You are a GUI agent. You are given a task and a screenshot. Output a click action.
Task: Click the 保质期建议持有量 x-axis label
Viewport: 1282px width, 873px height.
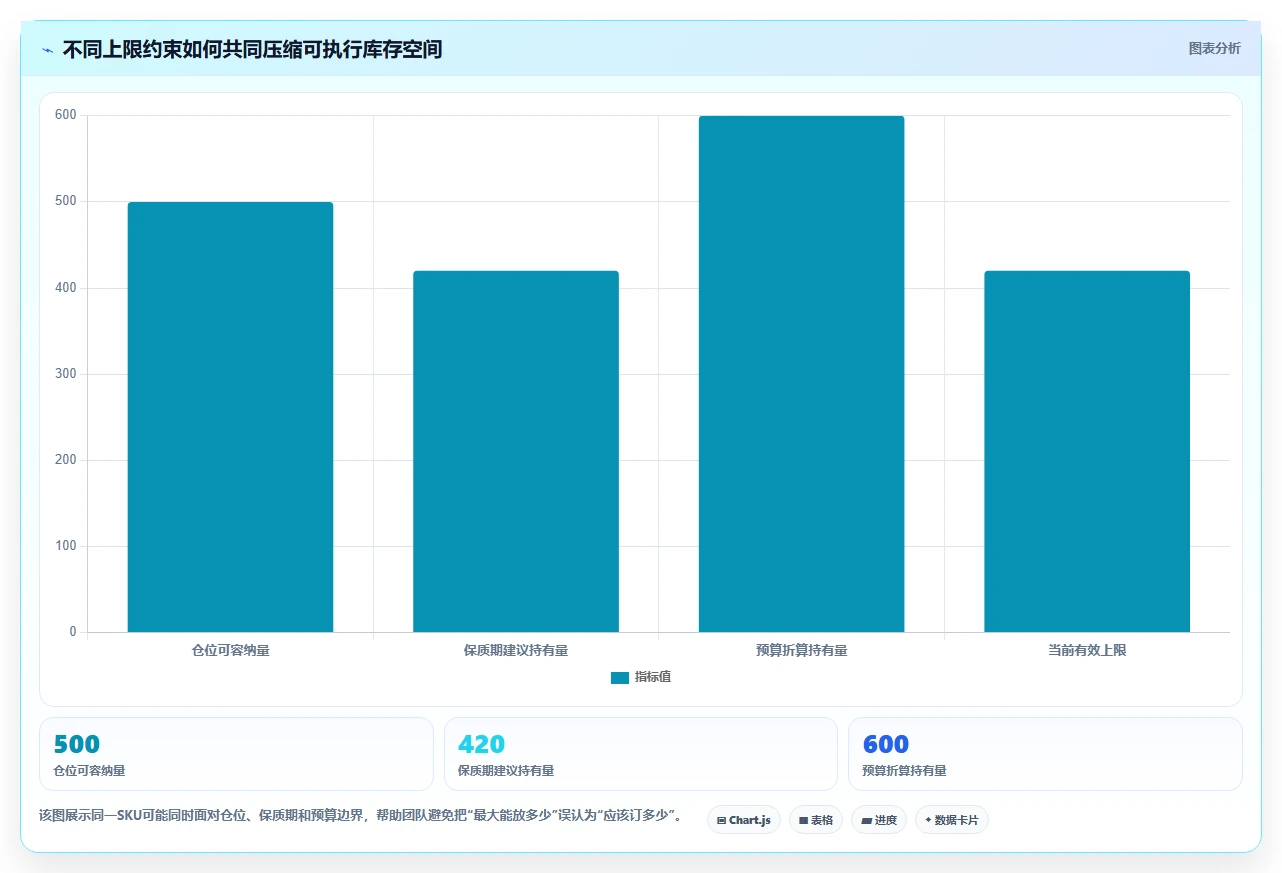tap(516, 650)
